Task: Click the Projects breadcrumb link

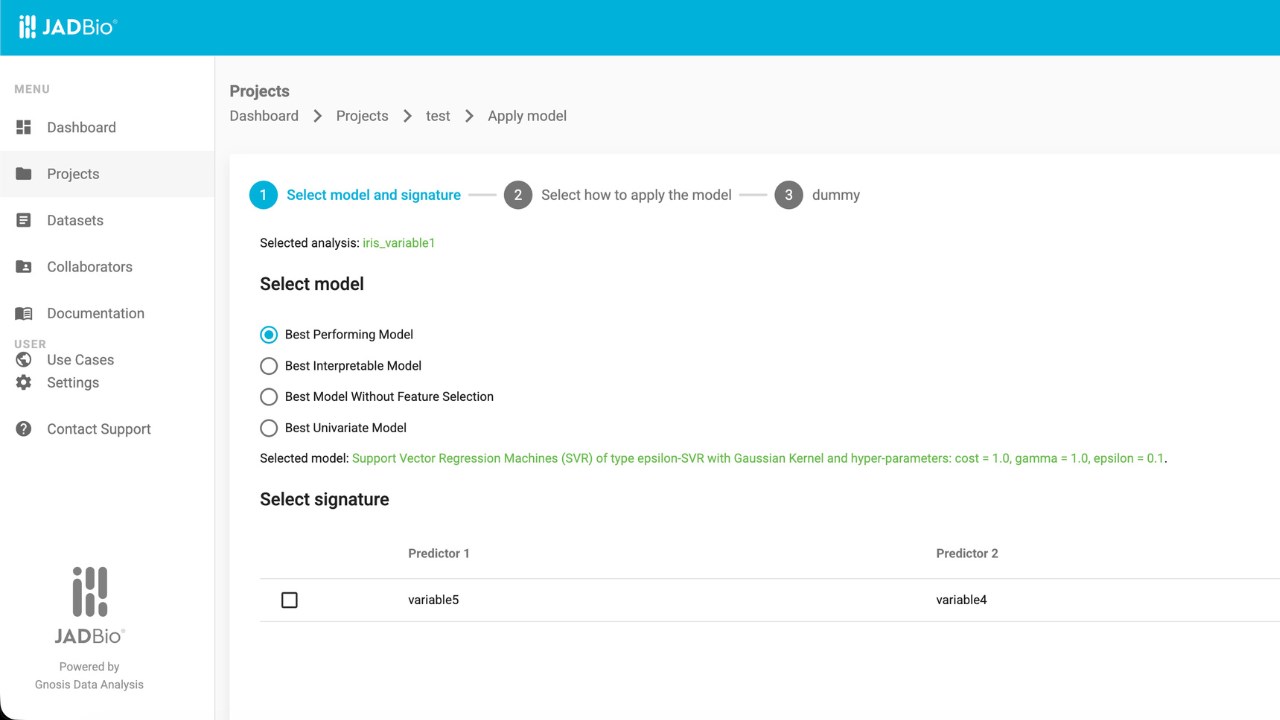Action: 362,116
